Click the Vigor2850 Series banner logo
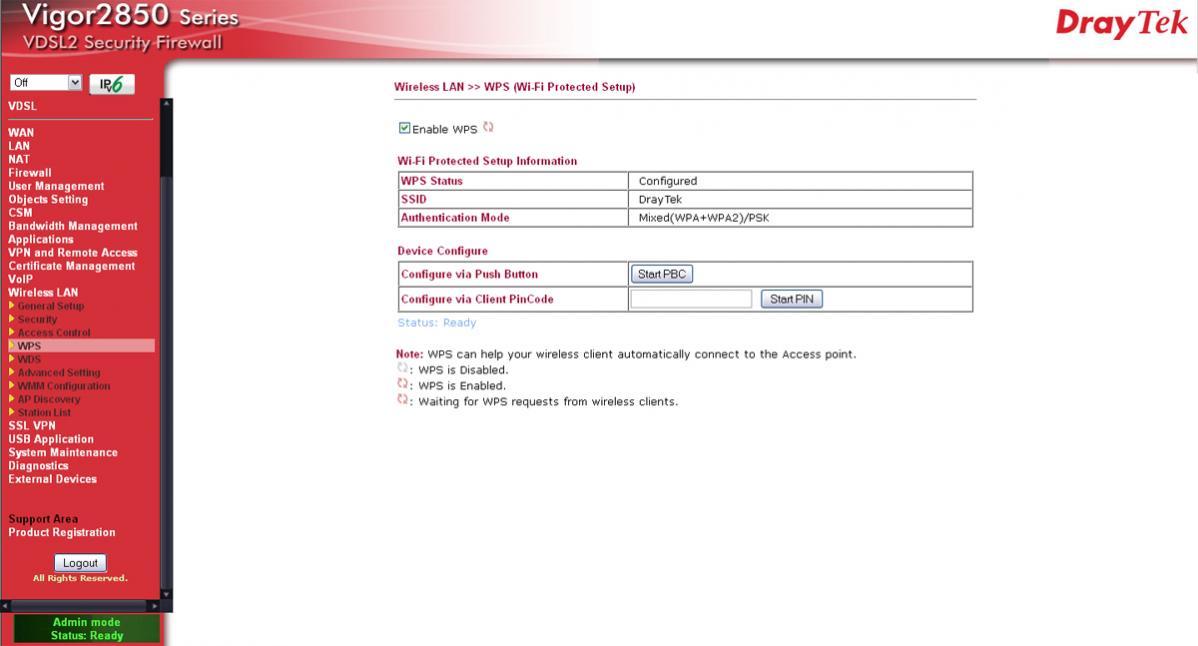 click(x=122, y=27)
